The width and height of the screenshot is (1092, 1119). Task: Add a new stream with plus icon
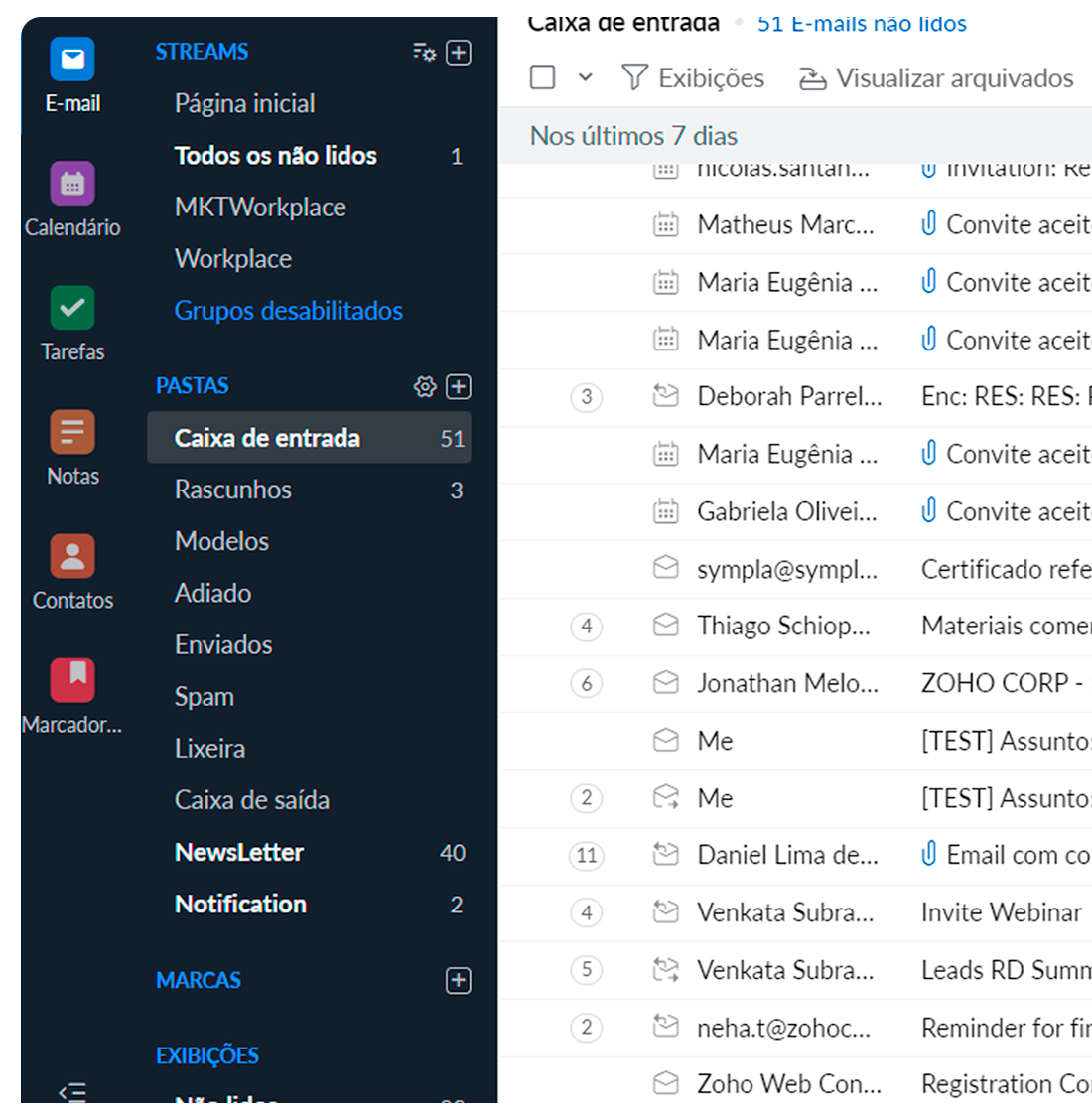(459, 53)
